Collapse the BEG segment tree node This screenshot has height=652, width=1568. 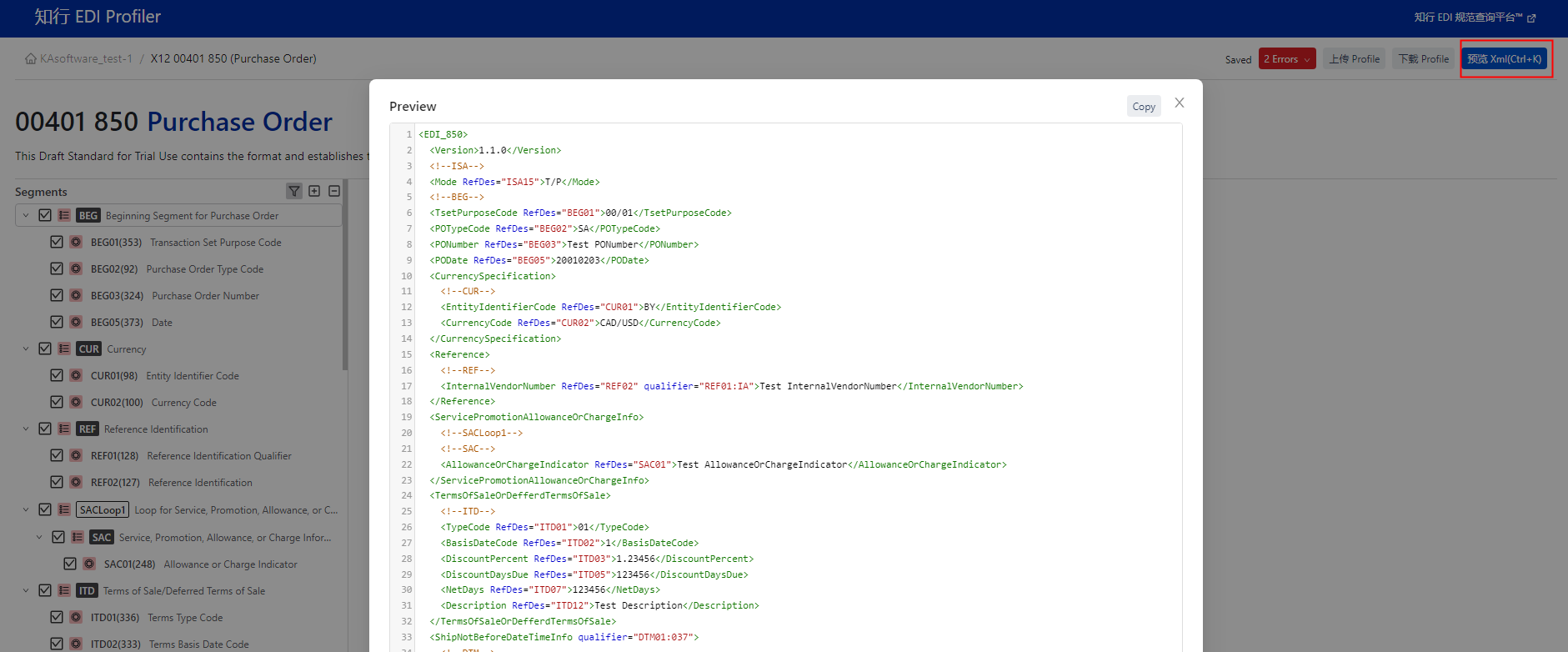26,215
